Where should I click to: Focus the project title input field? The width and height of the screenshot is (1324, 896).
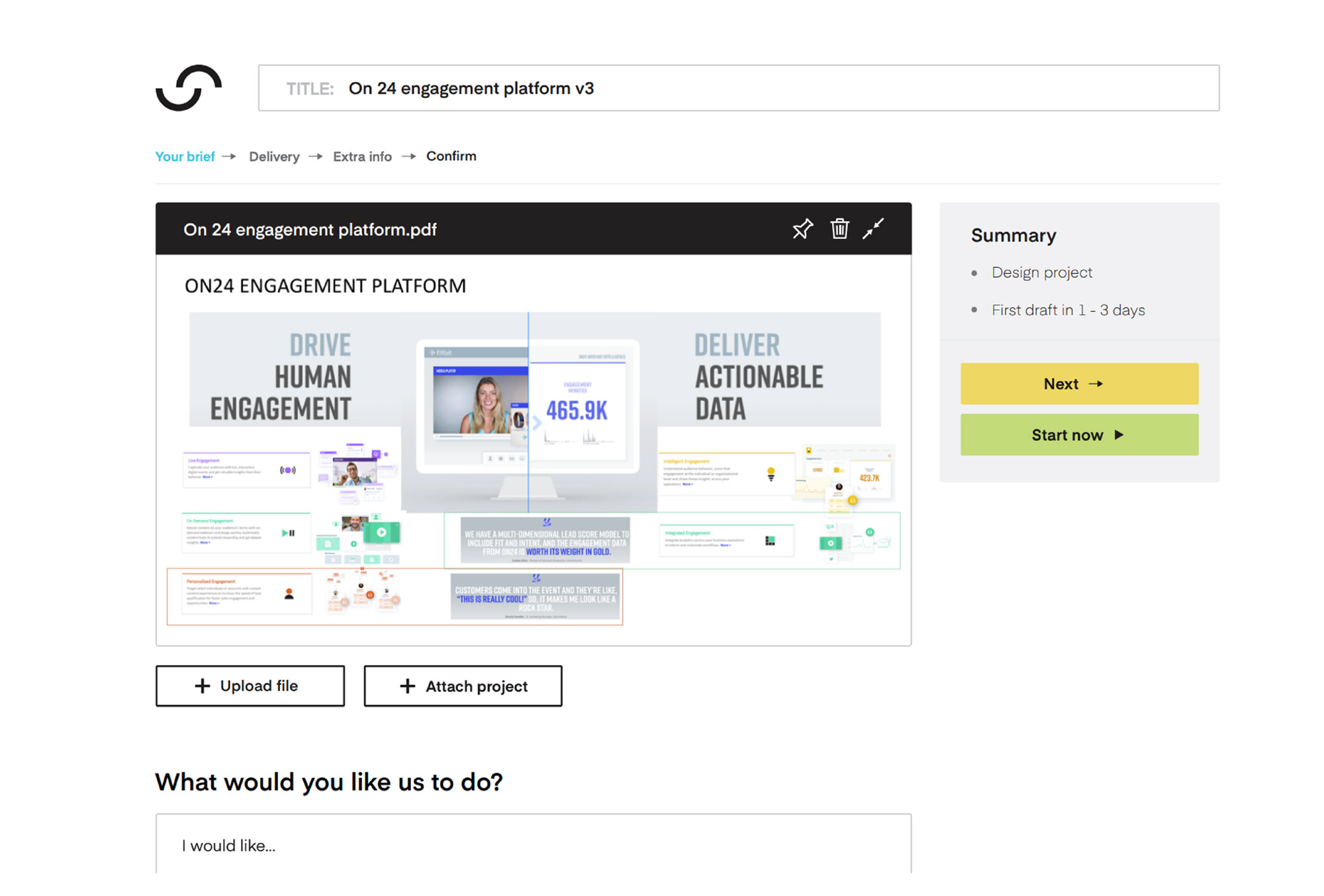[738, 88]
